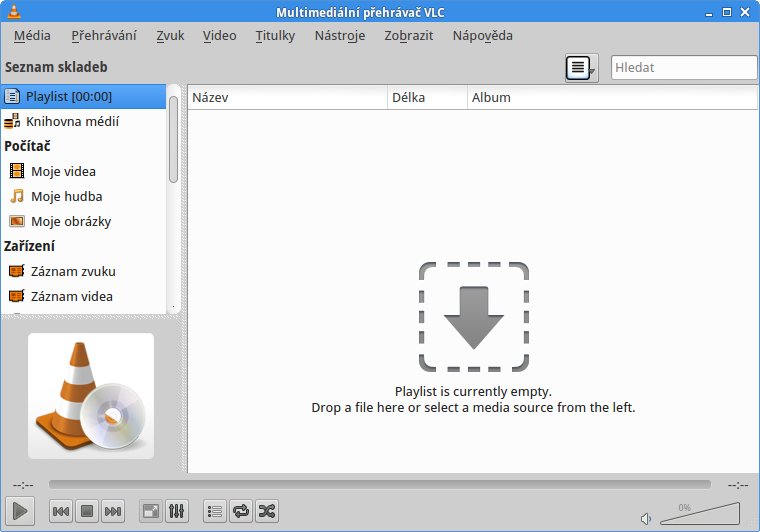Viewport: 760px width, 532px height.
Task: Open the Média menu
Action: coord(32,36)
